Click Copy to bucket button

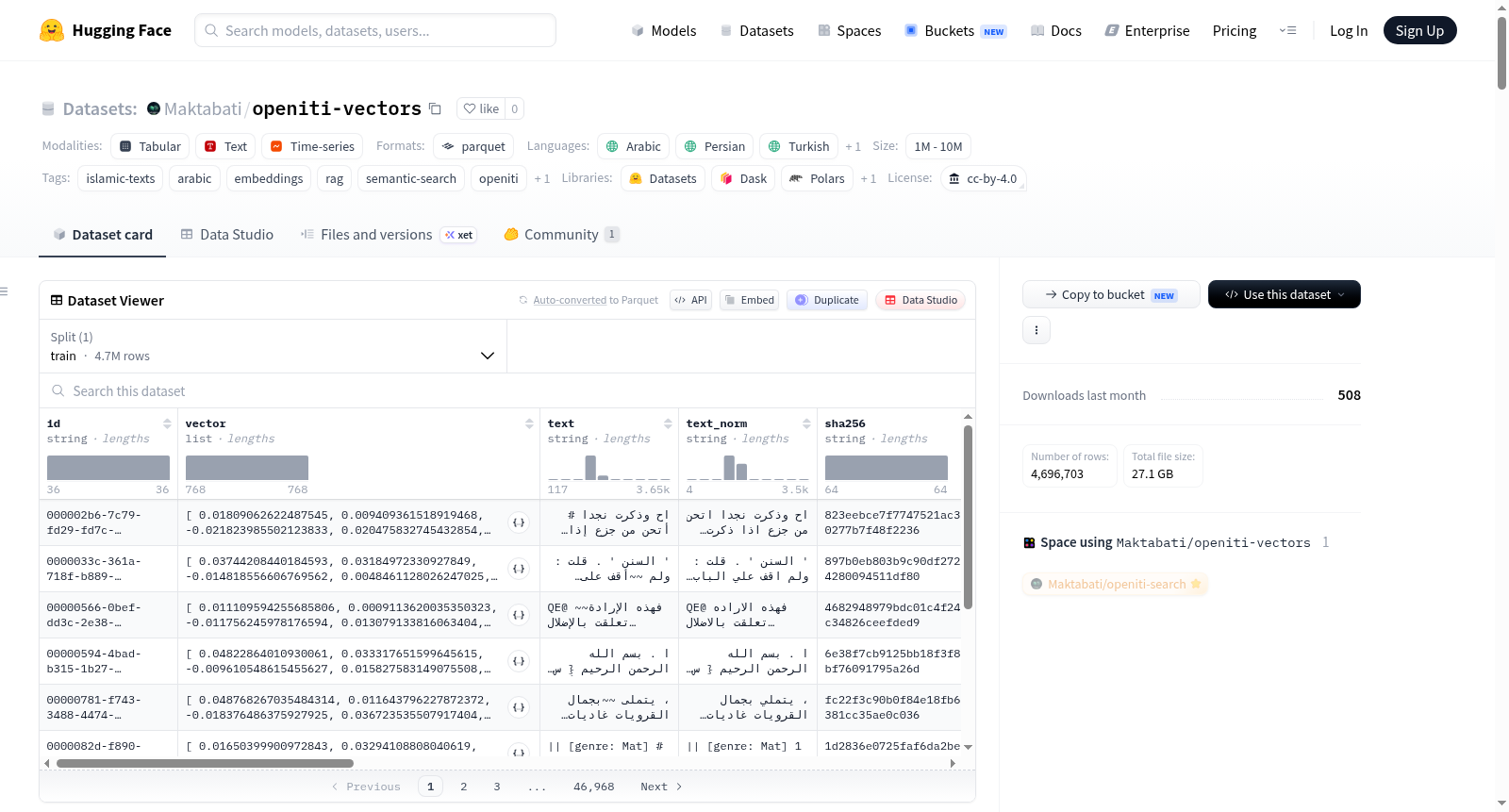coord(1111,294)
